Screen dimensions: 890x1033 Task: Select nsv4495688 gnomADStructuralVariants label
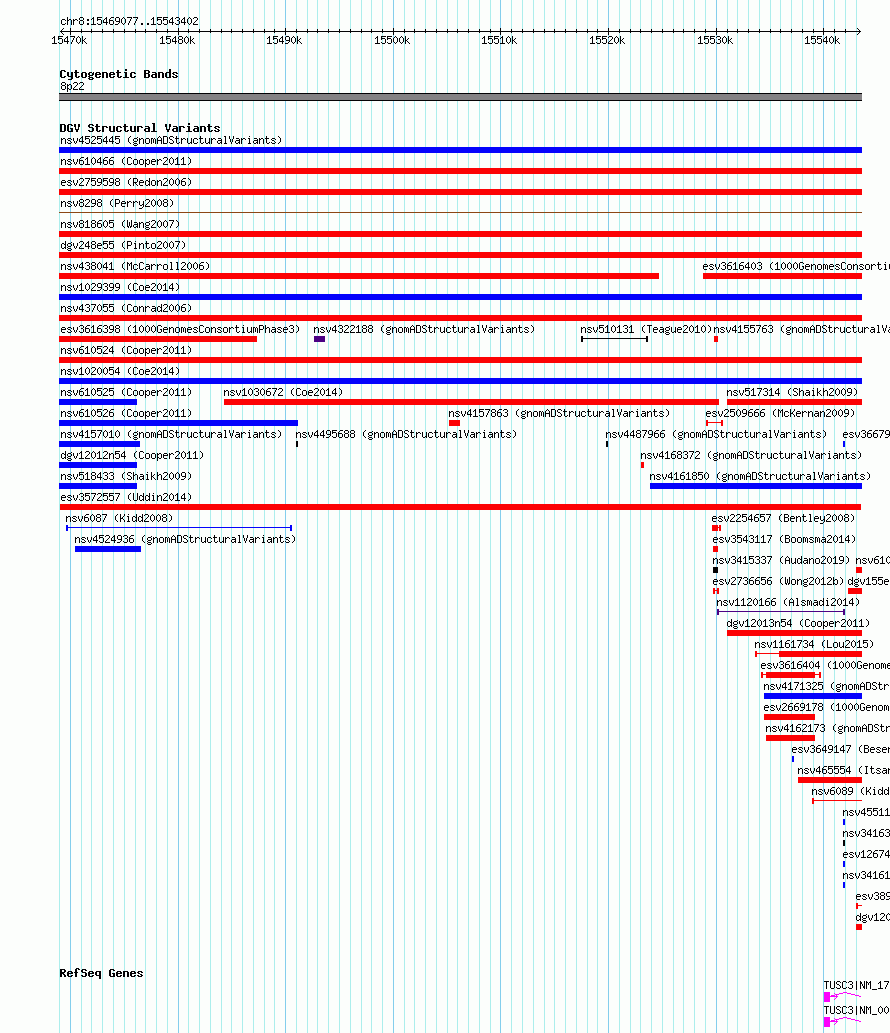[x=406, y=435]
